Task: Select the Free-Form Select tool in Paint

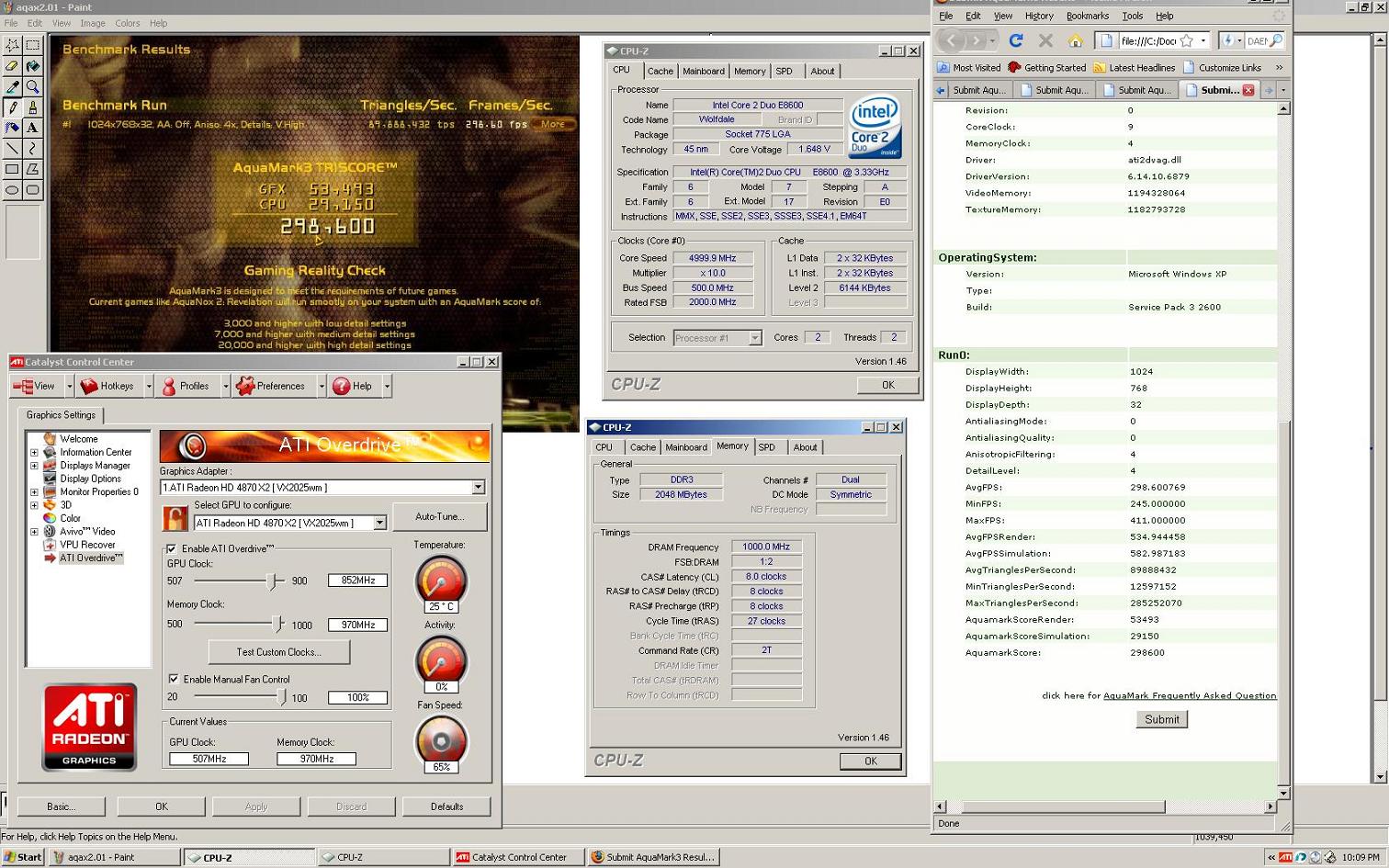Action: coord(12,45)
